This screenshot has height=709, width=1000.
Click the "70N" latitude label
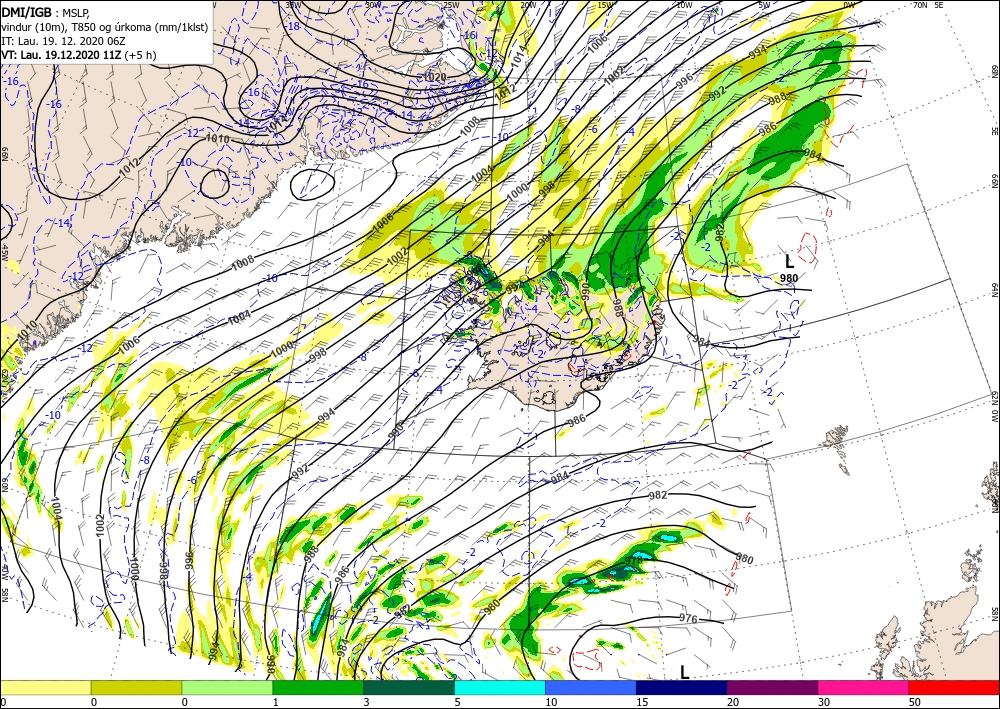click(920, 4)
